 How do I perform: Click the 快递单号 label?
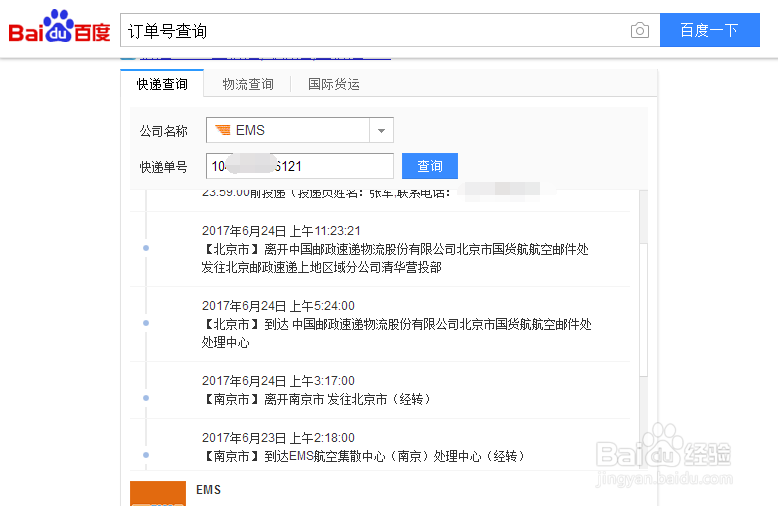click(163, 167)
